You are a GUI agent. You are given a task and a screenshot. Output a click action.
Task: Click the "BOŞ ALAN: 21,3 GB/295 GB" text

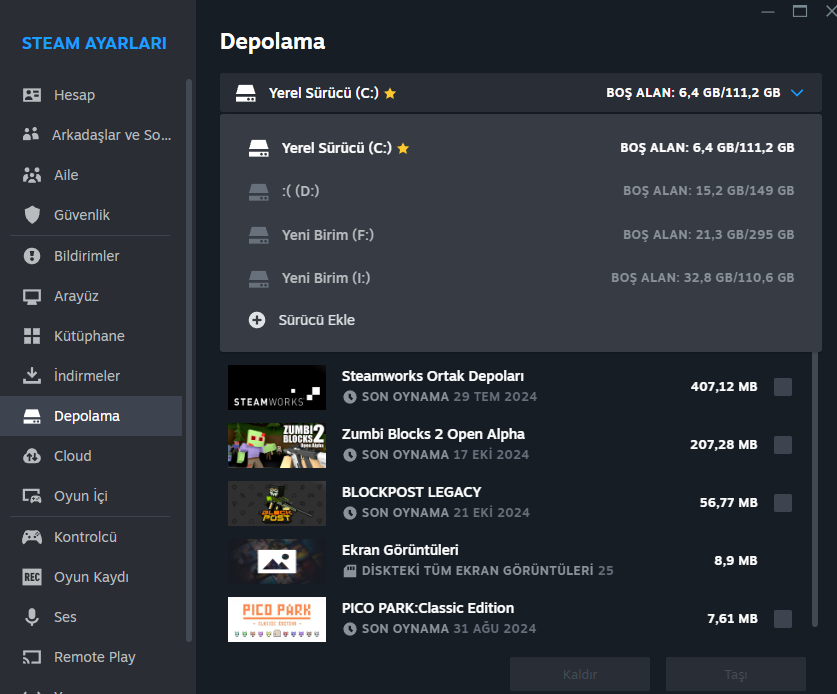708,234
